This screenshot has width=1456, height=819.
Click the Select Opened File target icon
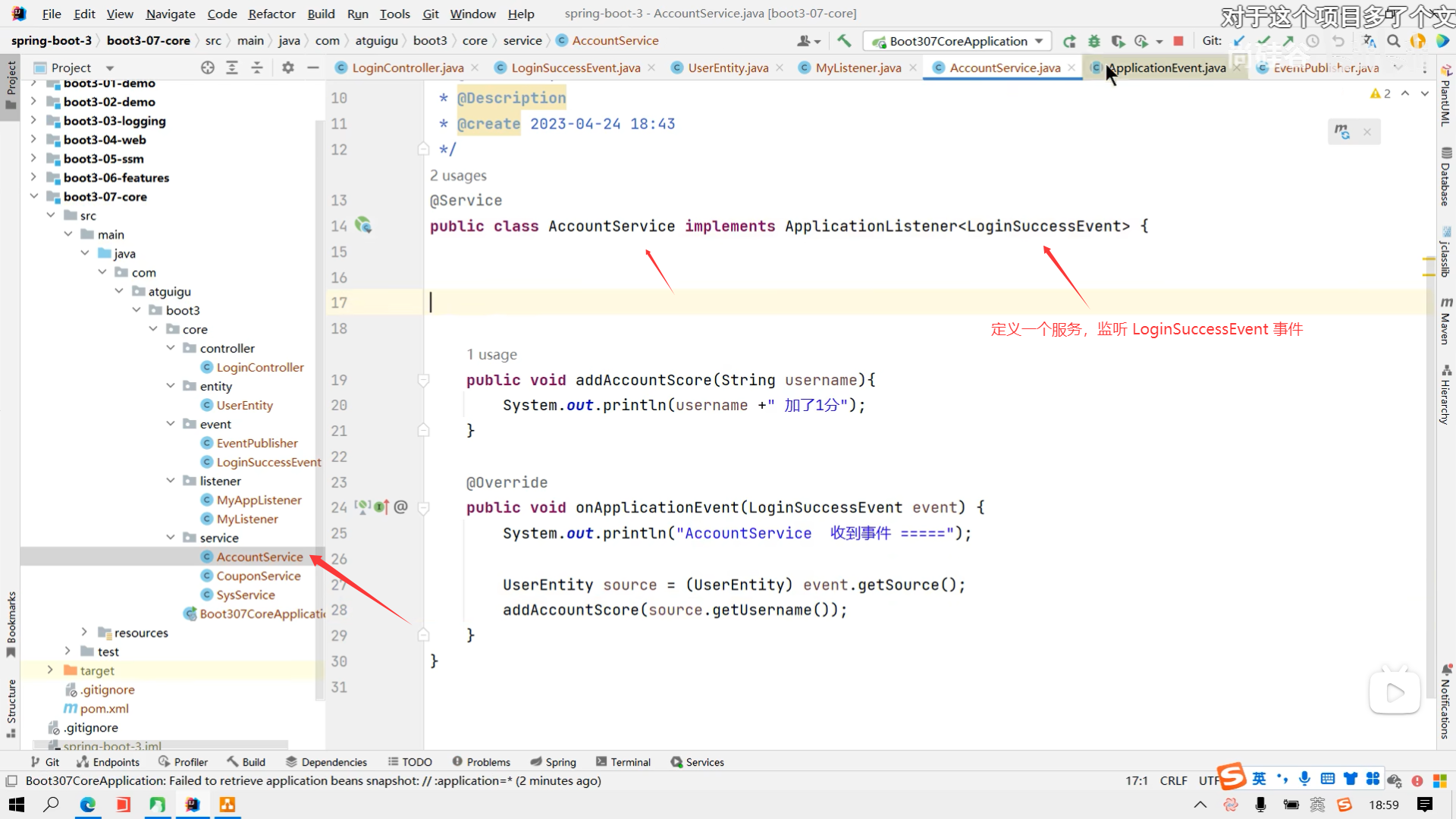207,67
